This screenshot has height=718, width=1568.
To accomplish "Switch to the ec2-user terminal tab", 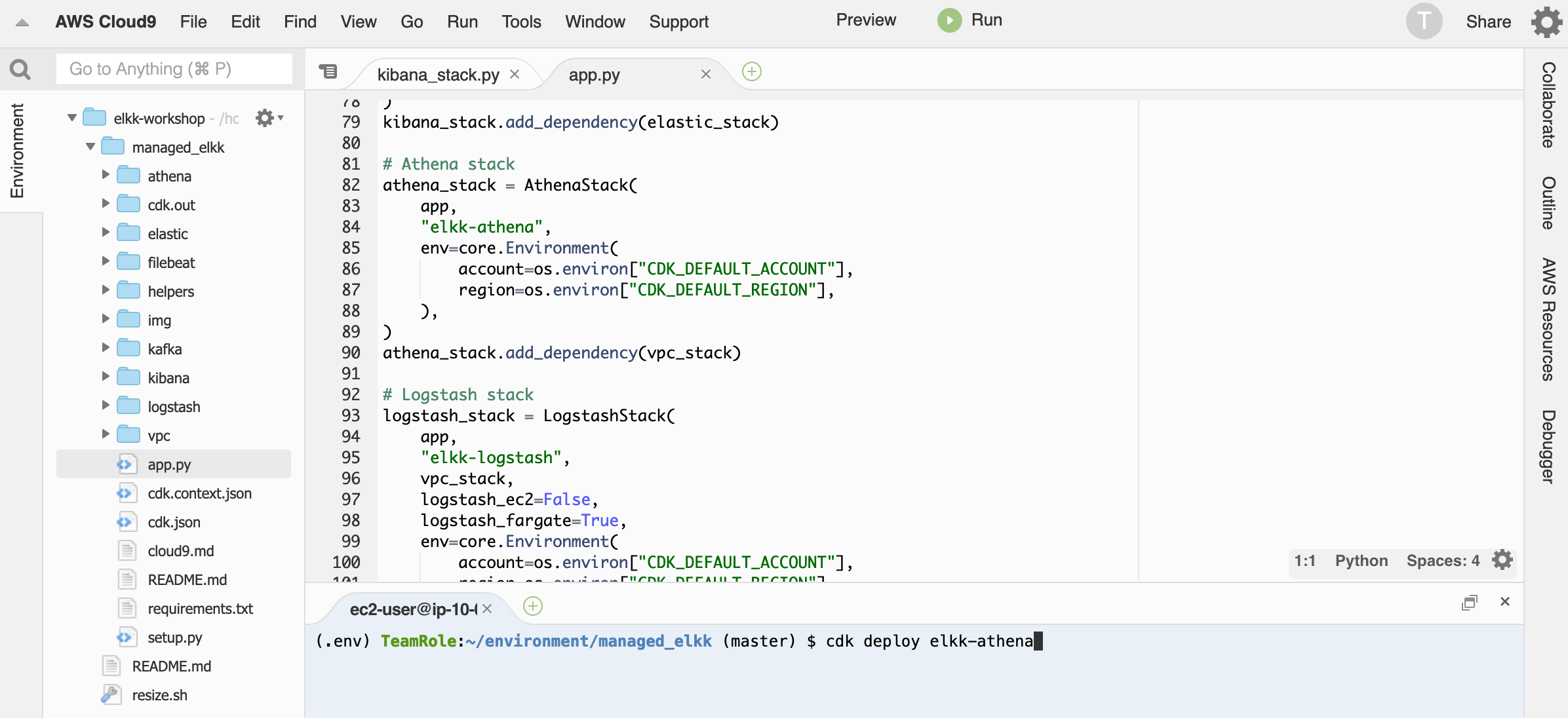I will tap(413, 609).
